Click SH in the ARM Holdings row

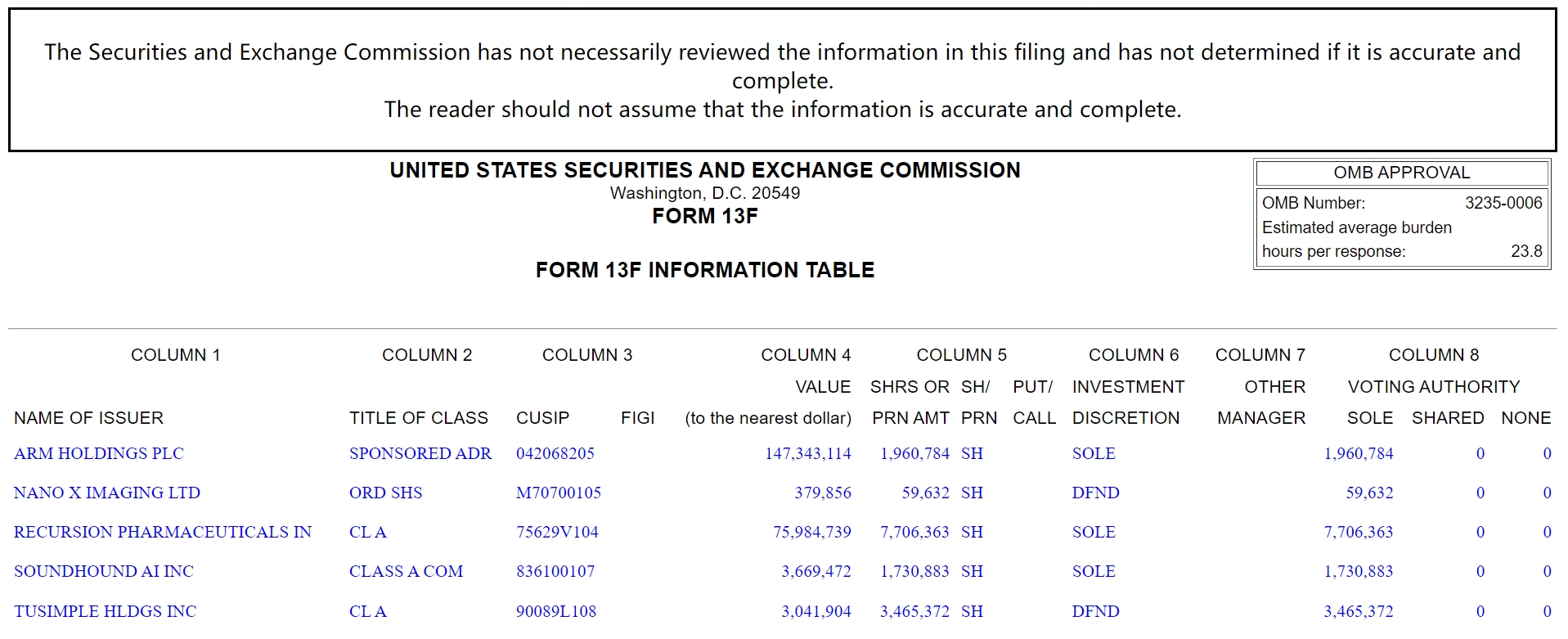coord(972,453)
